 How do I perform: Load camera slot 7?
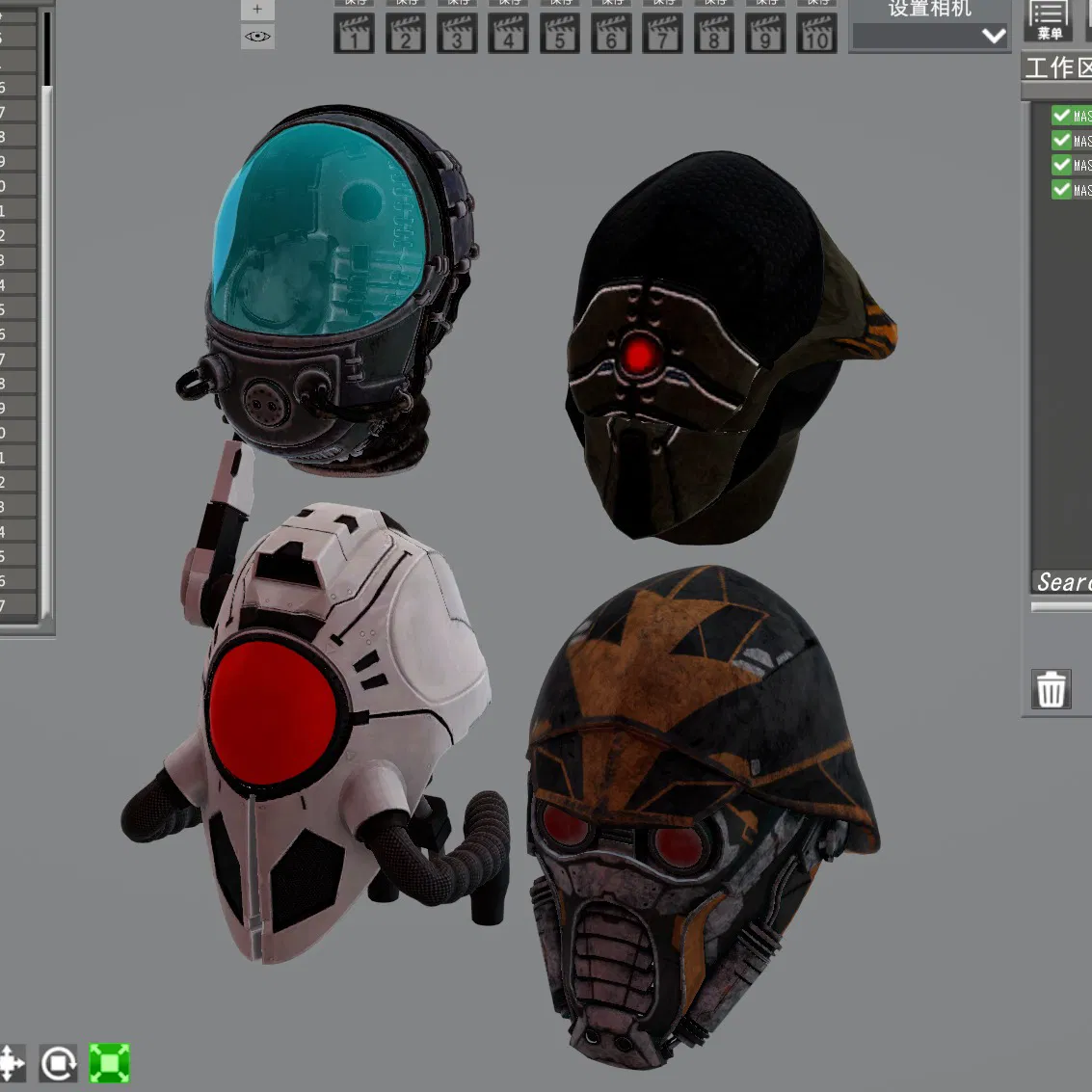click(662, 34)
